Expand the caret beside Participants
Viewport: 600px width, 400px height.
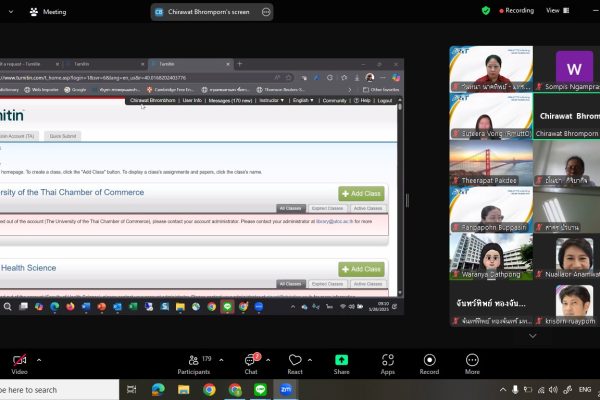point(221,360)
